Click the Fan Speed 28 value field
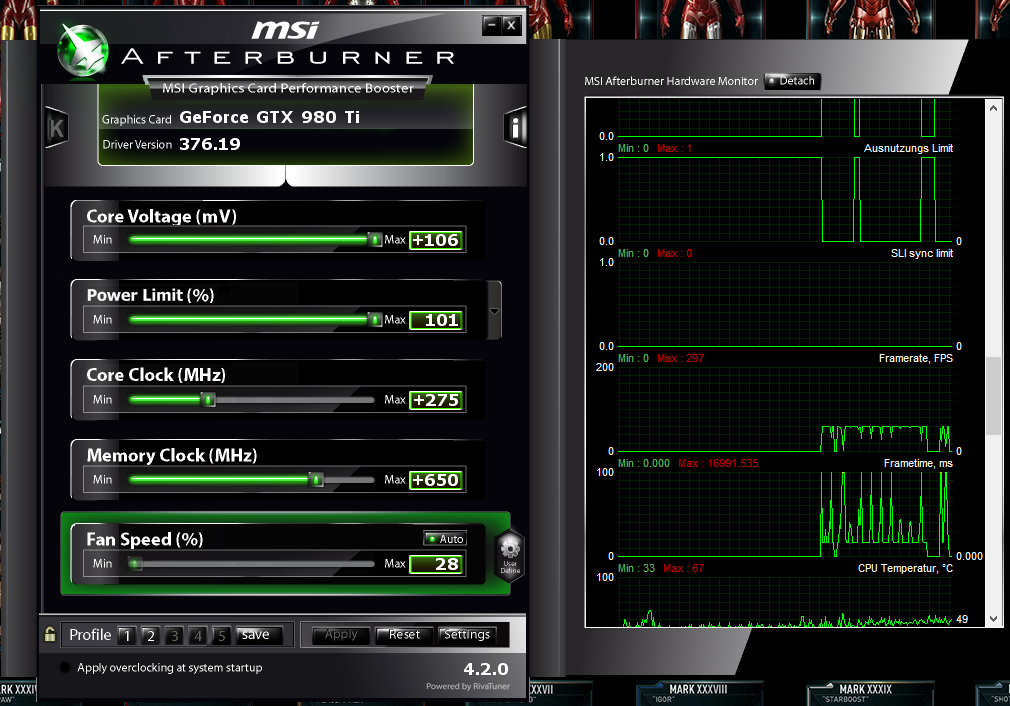This screenshot has width=1010, height=706. coord(436,564)
